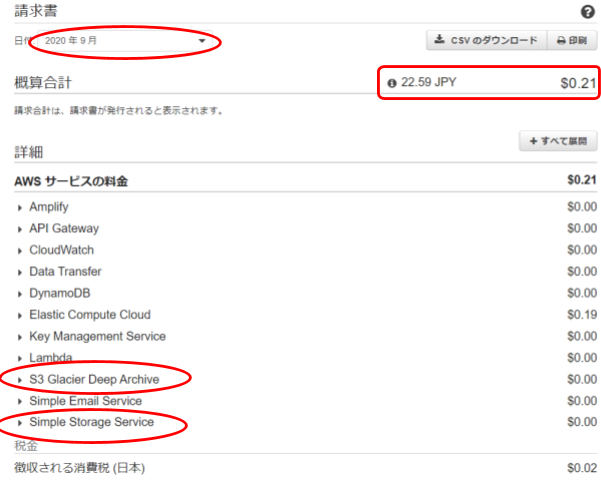This screenshot has height=483, width=601.
Task: Click the $0.02 consumption tax amount
Action: (582, 468)
